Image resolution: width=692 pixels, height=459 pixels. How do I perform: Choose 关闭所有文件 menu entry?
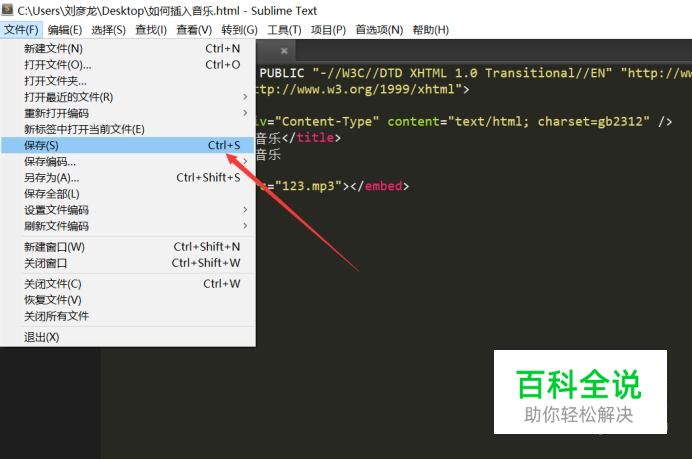[128, 316]
